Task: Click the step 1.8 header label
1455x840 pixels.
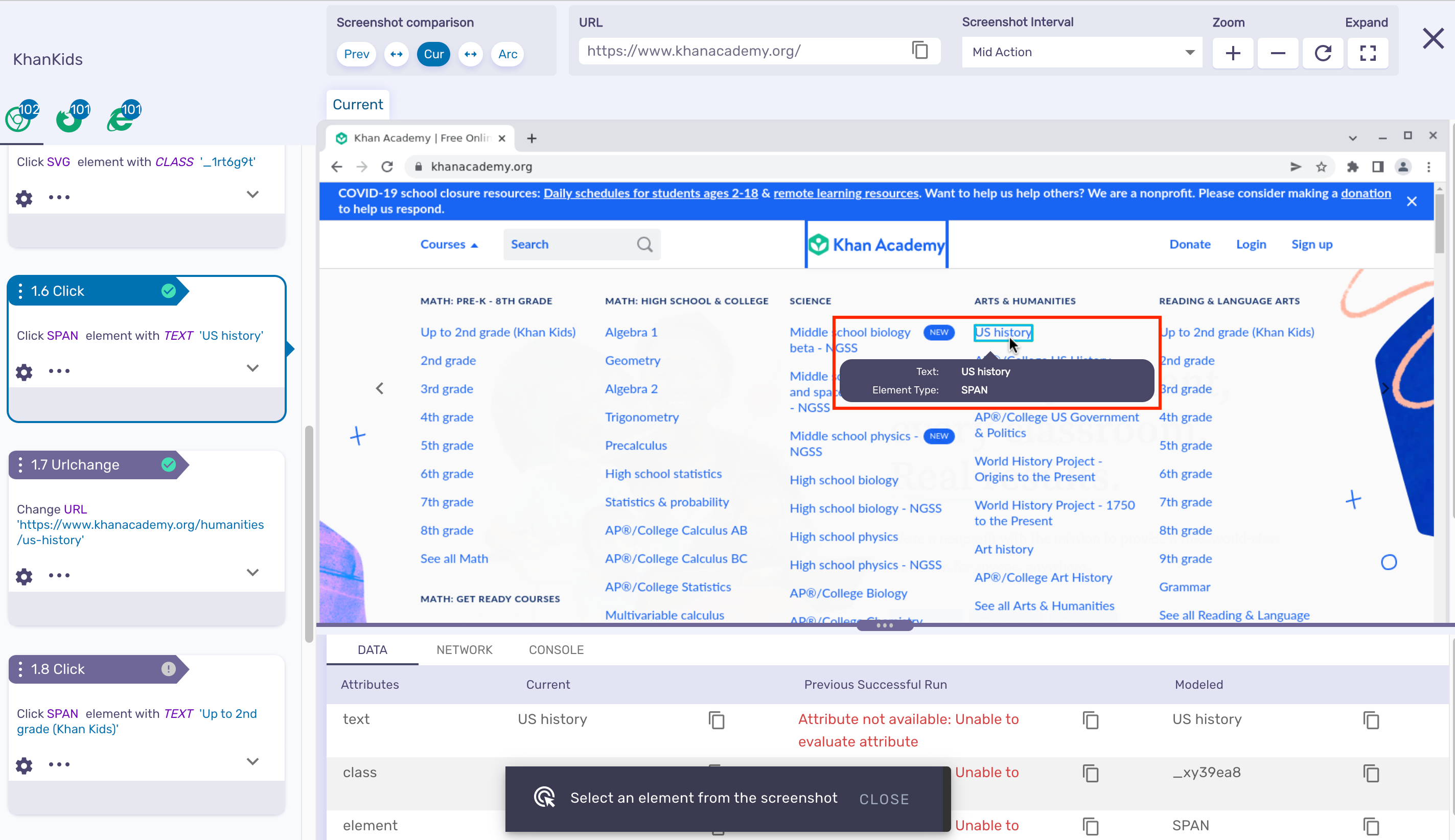Action: [58, 669]
